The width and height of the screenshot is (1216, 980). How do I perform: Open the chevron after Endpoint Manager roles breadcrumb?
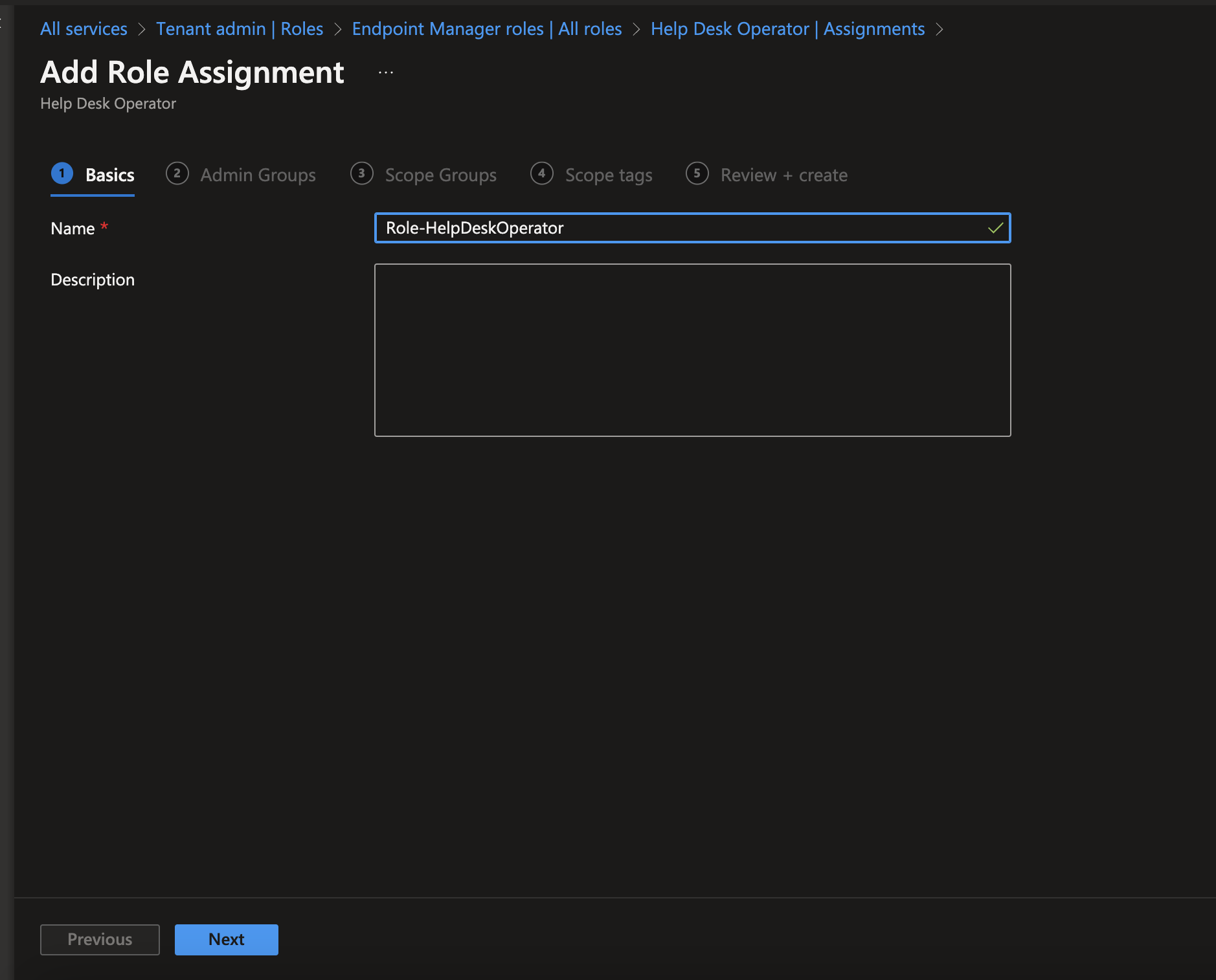(x=636, y=28)
